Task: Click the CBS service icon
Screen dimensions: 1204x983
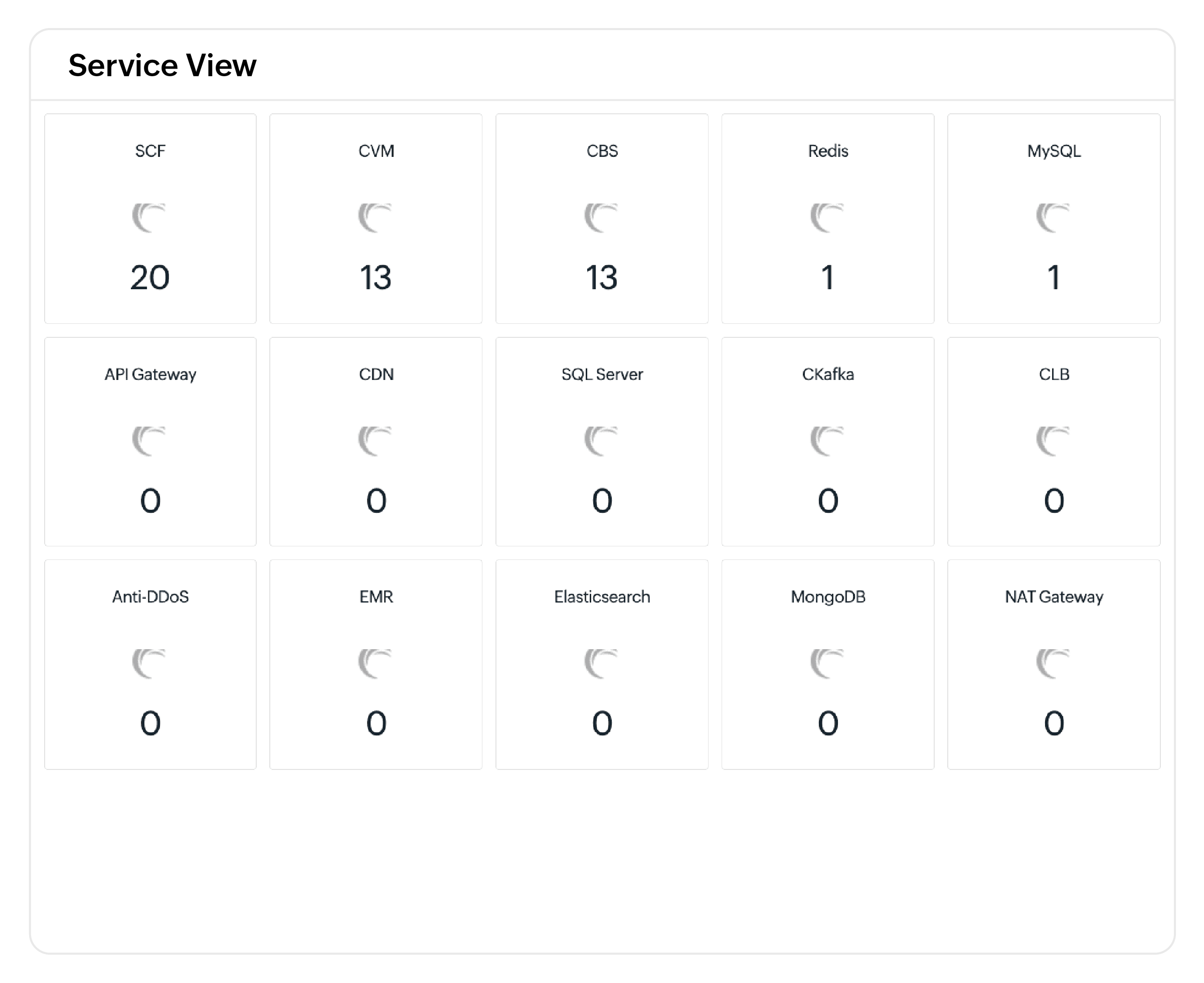Action: (x=601, y=218)
